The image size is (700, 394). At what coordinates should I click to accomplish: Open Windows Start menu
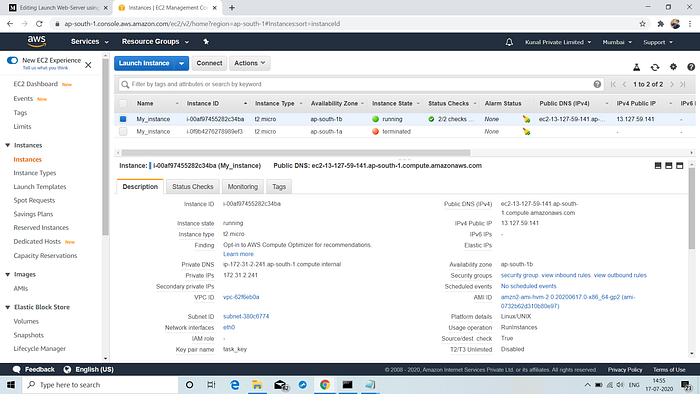11,385
